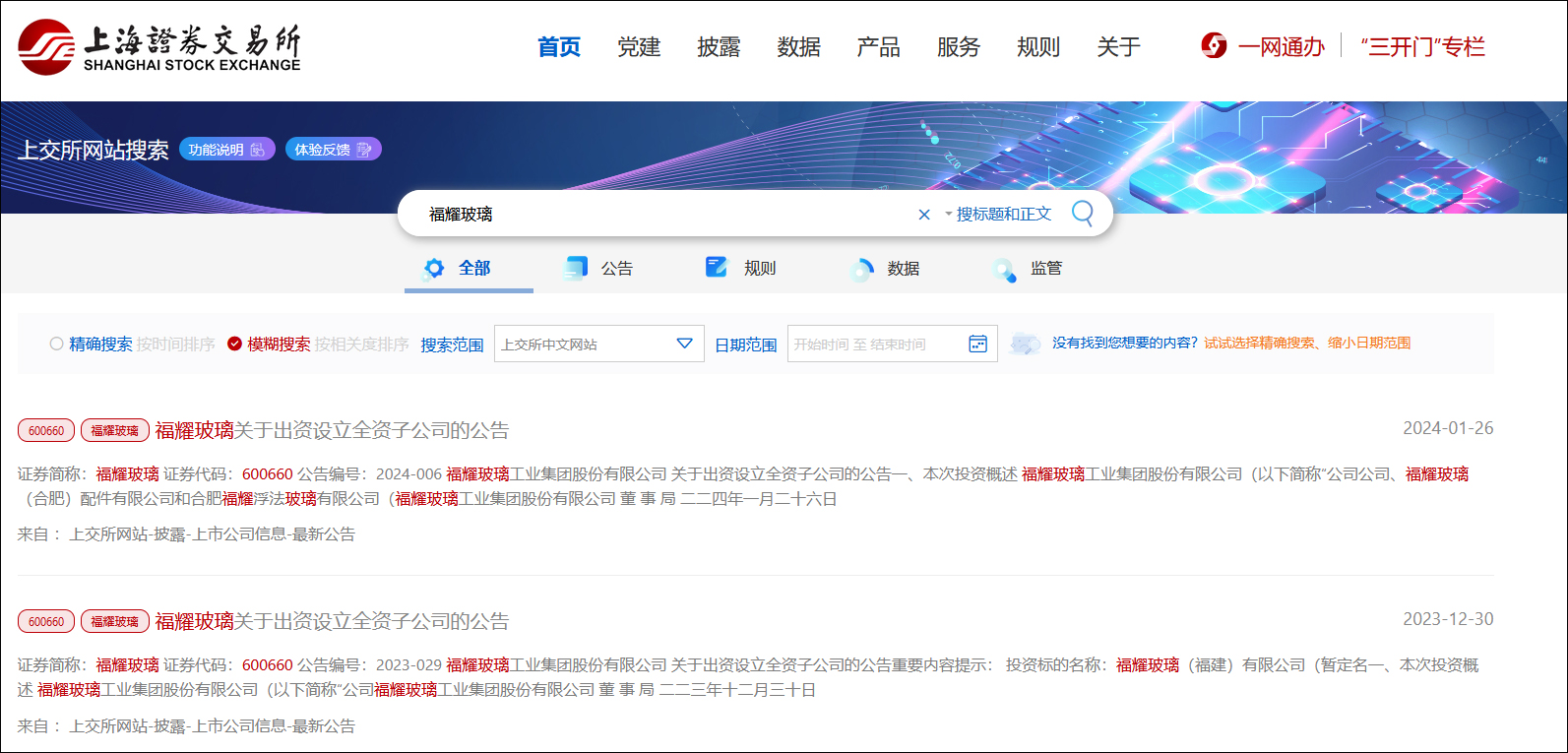
Task: Click the 功能说明 badge
Action: point(227,150)
